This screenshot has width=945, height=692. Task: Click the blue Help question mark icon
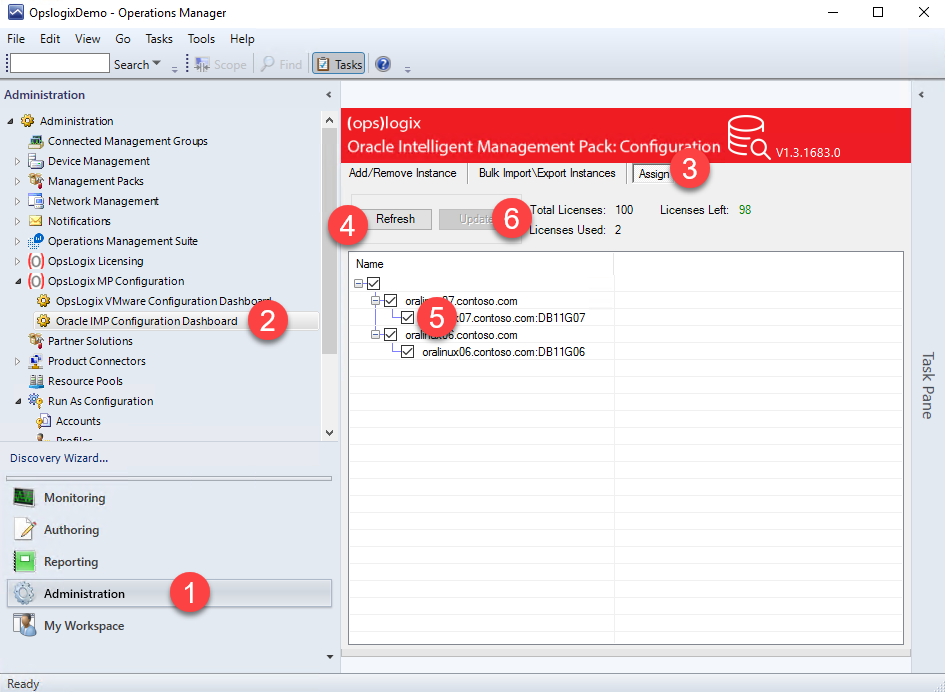click(x=383, y=64)
